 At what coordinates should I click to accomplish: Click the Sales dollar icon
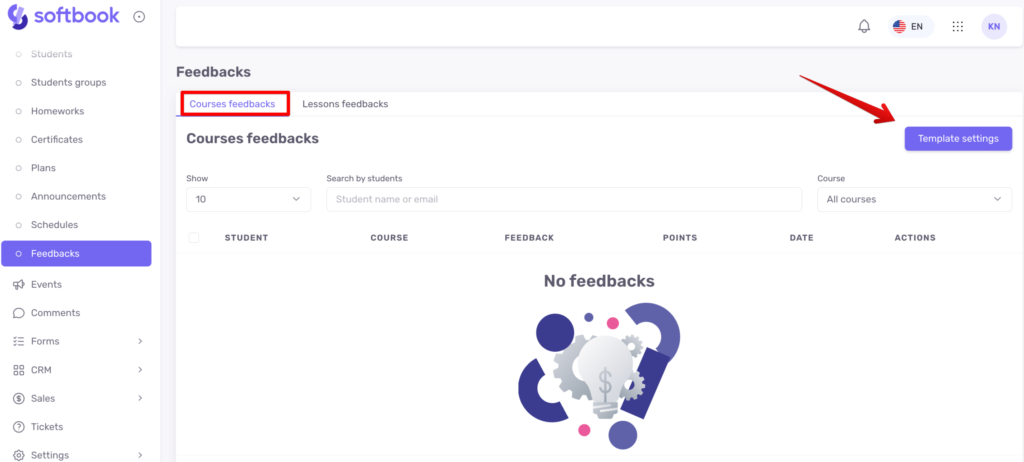pos(19,398)
